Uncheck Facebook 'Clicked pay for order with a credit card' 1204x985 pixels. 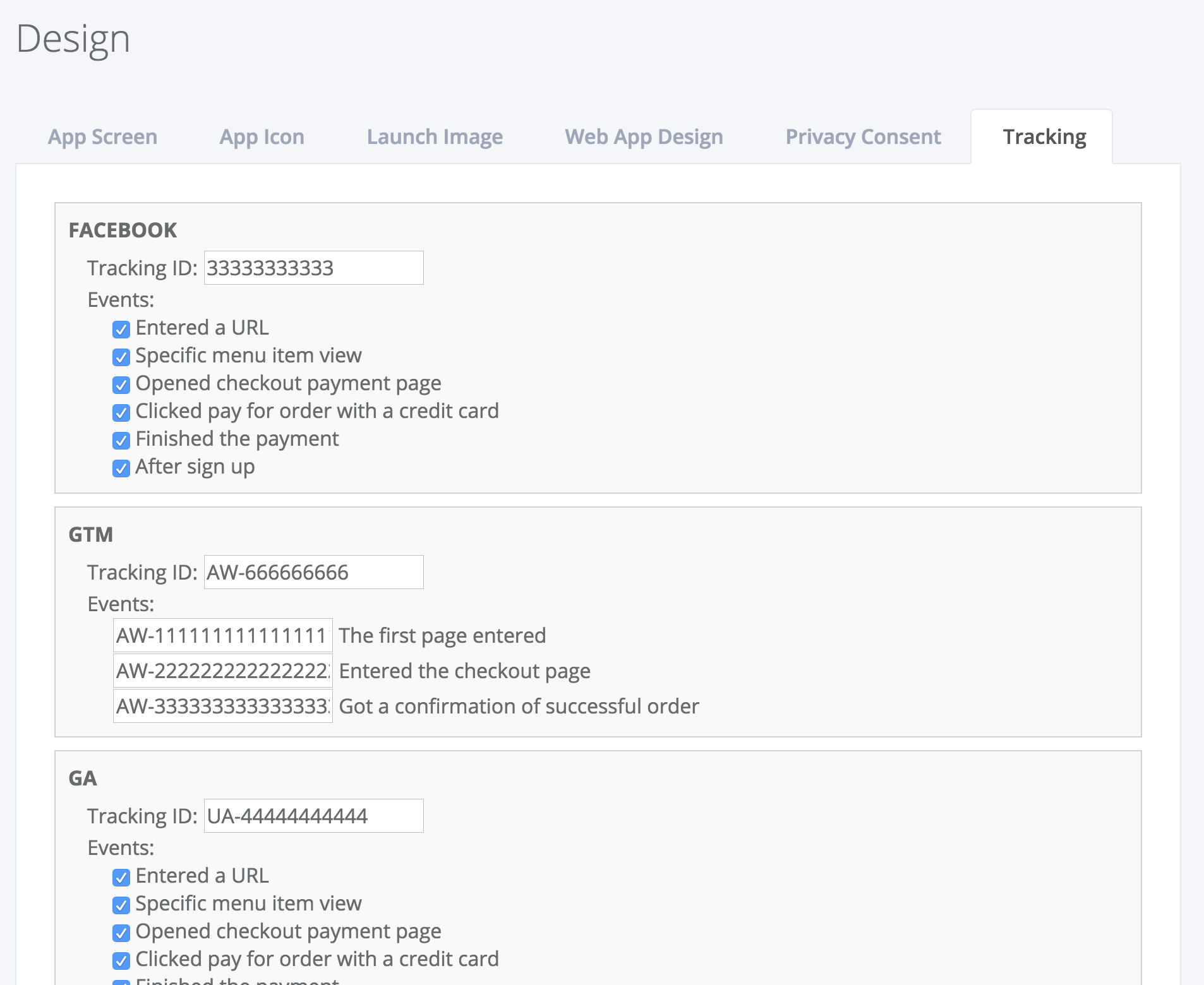pos(121,412)
